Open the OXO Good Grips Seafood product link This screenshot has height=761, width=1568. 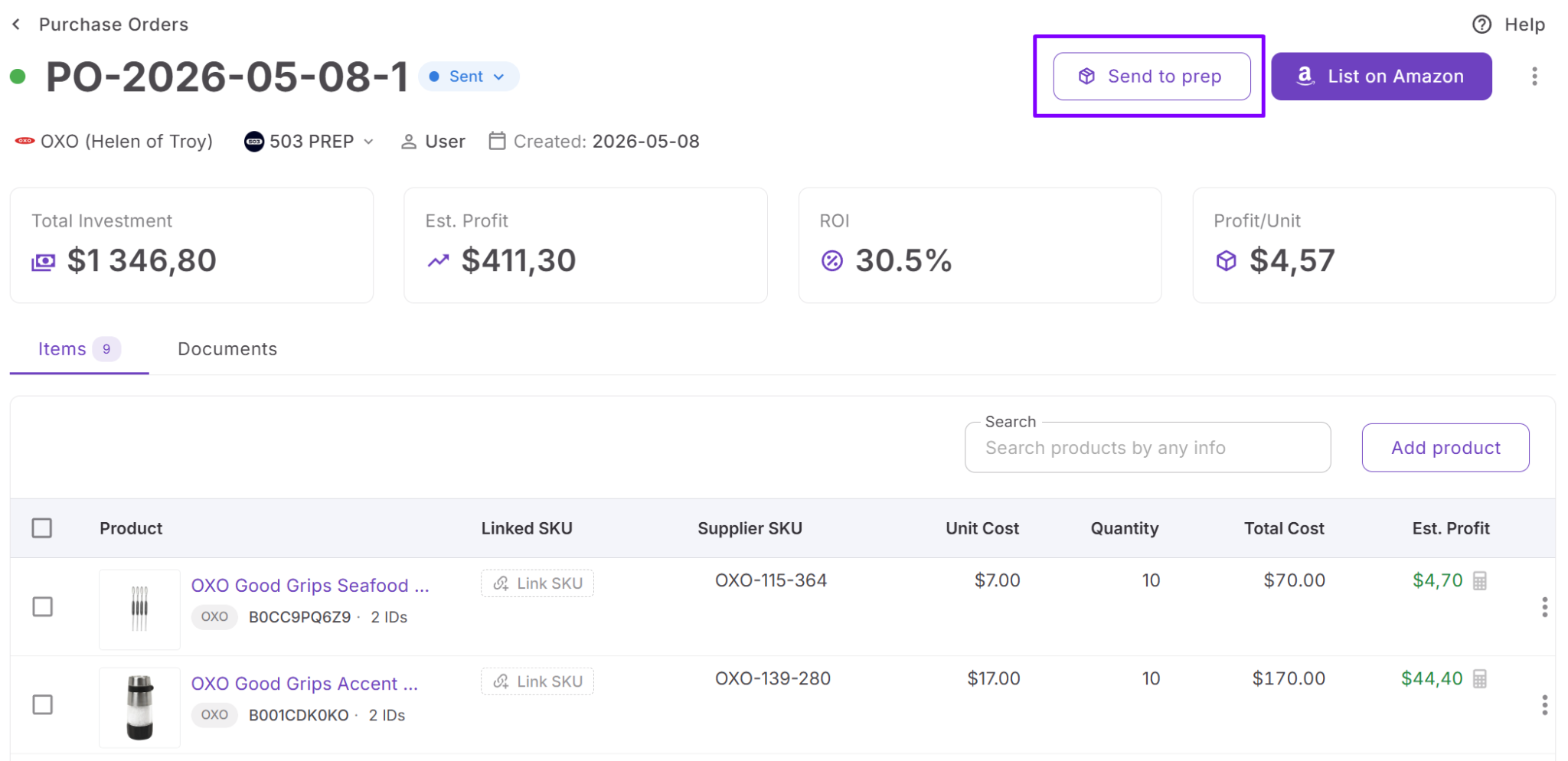[310, 586]
